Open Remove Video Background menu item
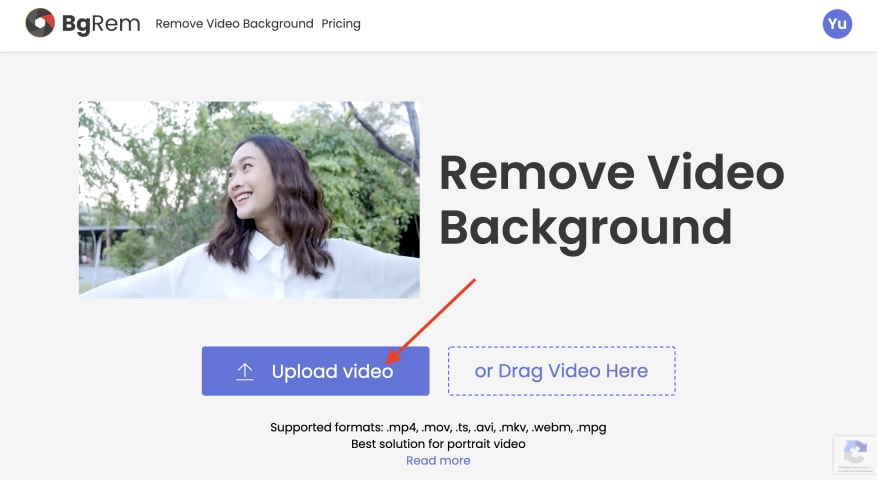Screen dimensions: 880x480 (234, 24)
